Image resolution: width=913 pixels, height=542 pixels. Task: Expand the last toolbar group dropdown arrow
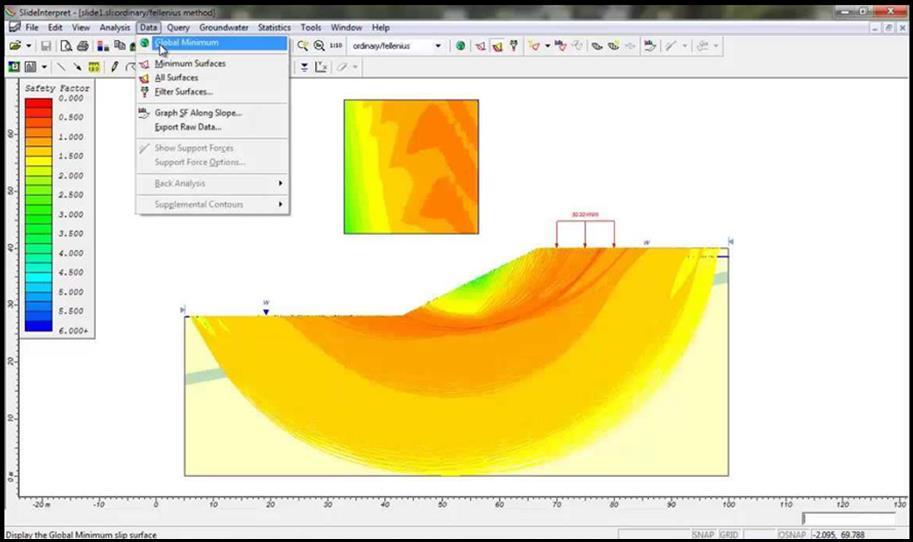click(716, 46)
